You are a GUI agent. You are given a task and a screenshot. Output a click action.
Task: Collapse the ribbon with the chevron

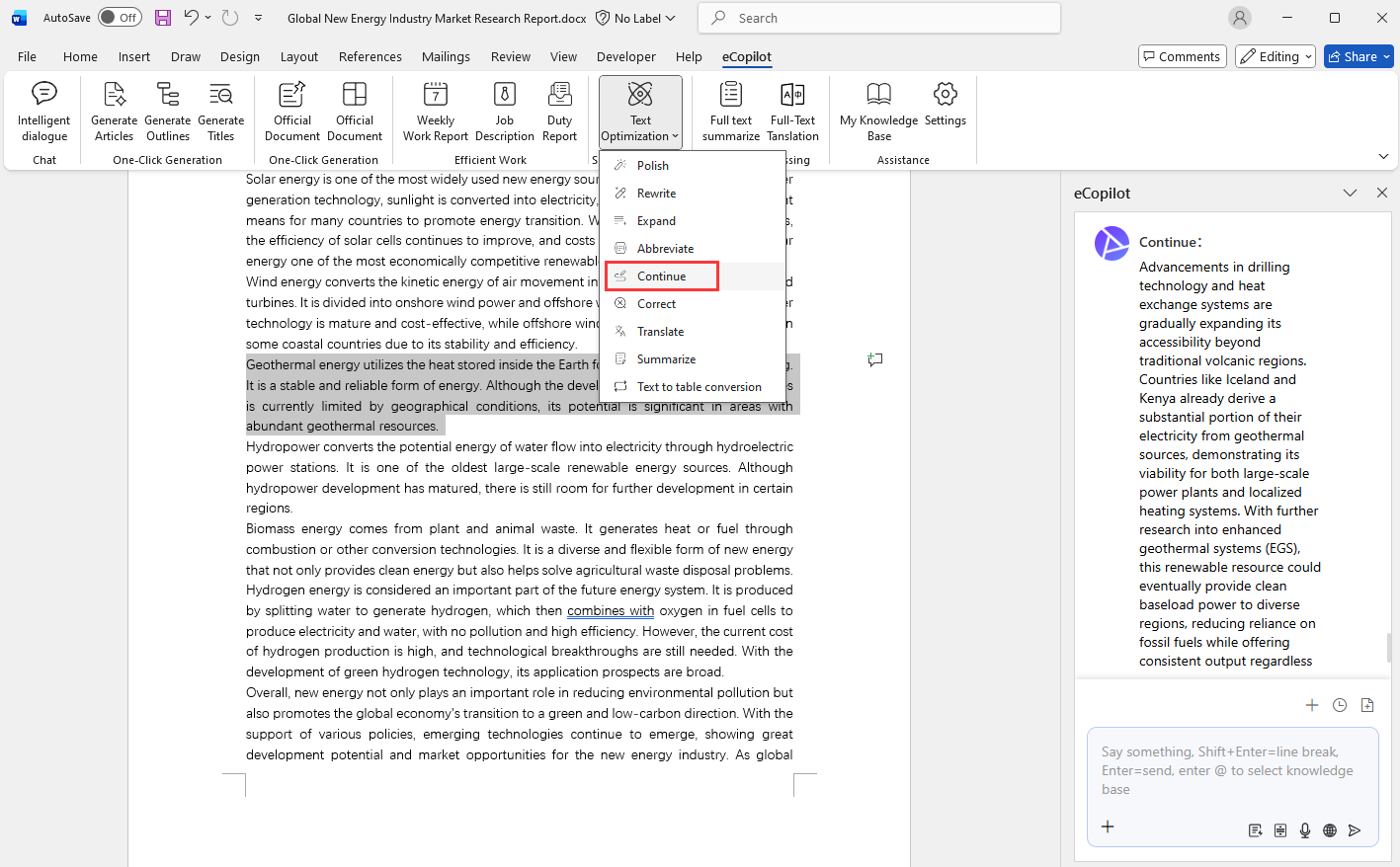(1383, 157)
